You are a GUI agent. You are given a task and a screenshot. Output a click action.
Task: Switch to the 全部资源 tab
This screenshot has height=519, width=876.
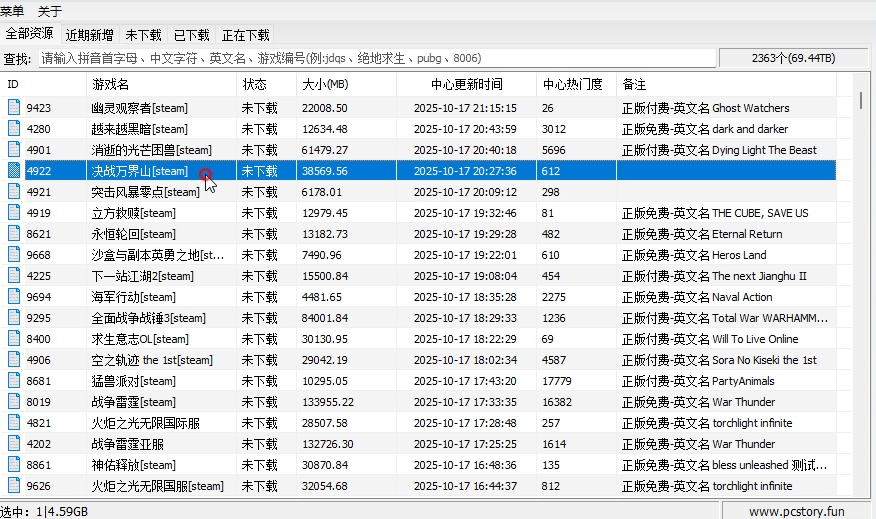pyautogui.click(x=30, y=34)
